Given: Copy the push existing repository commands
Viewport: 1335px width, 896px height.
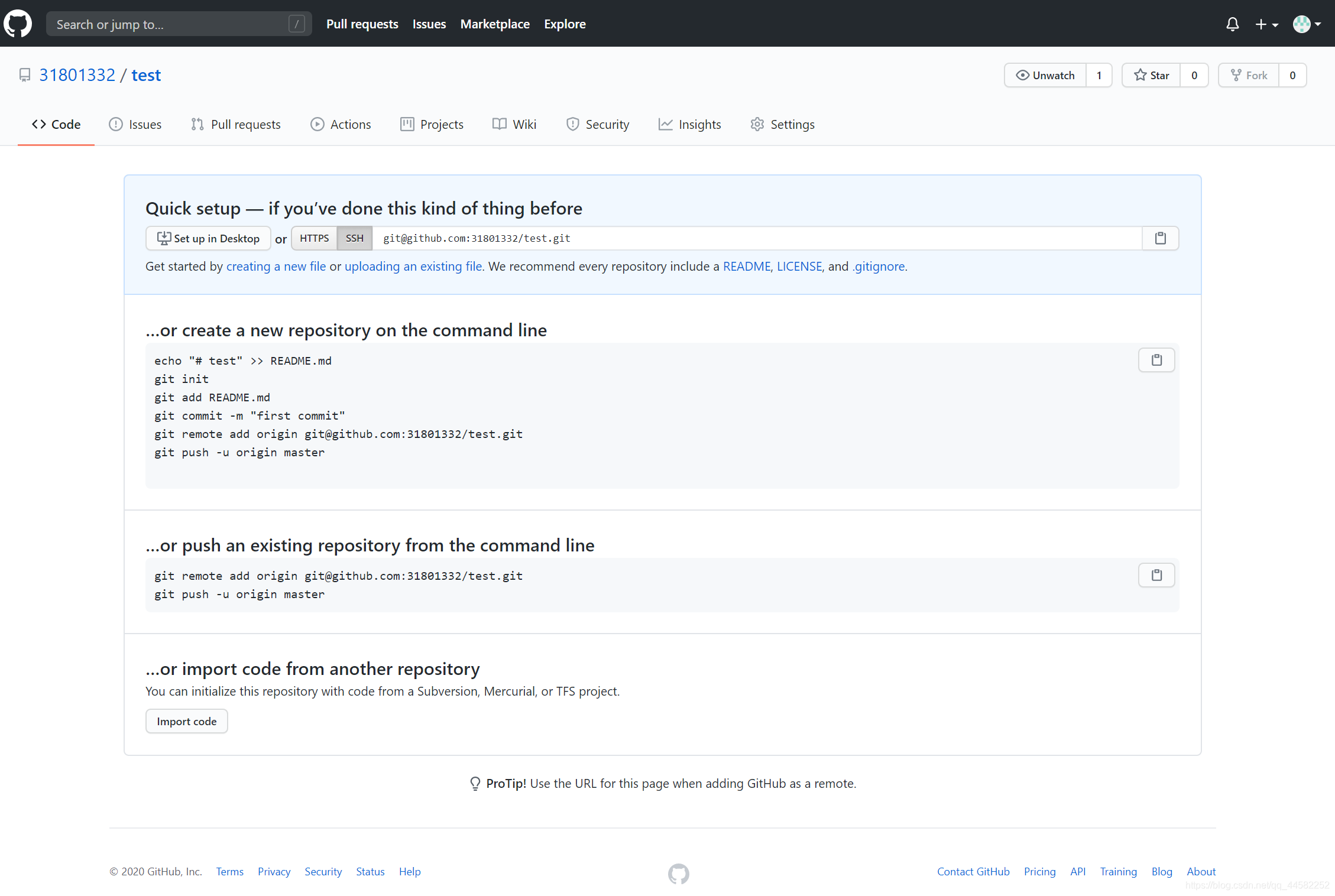Looking at the screenshot, I should (x=1156, y=575).
